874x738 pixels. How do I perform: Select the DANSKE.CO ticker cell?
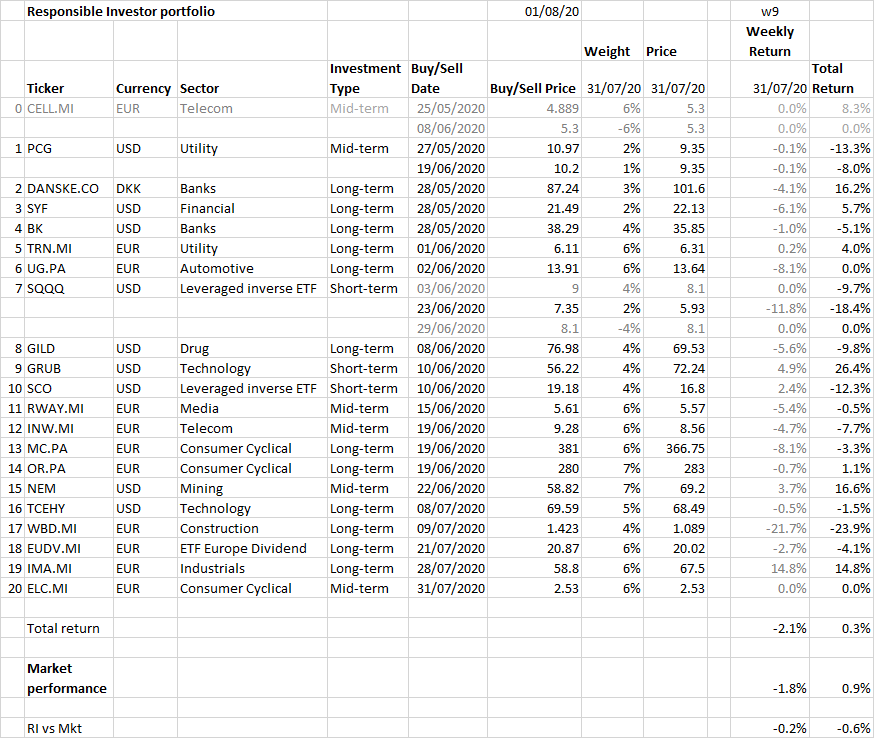(x=63, y=188)
